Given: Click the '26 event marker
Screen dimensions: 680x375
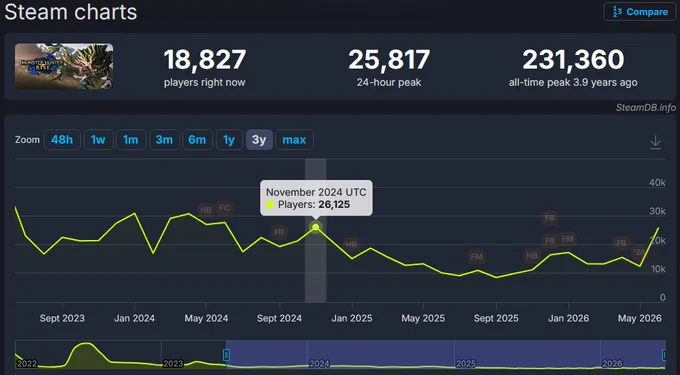Looking at the screenshot, I should (638, 252).
